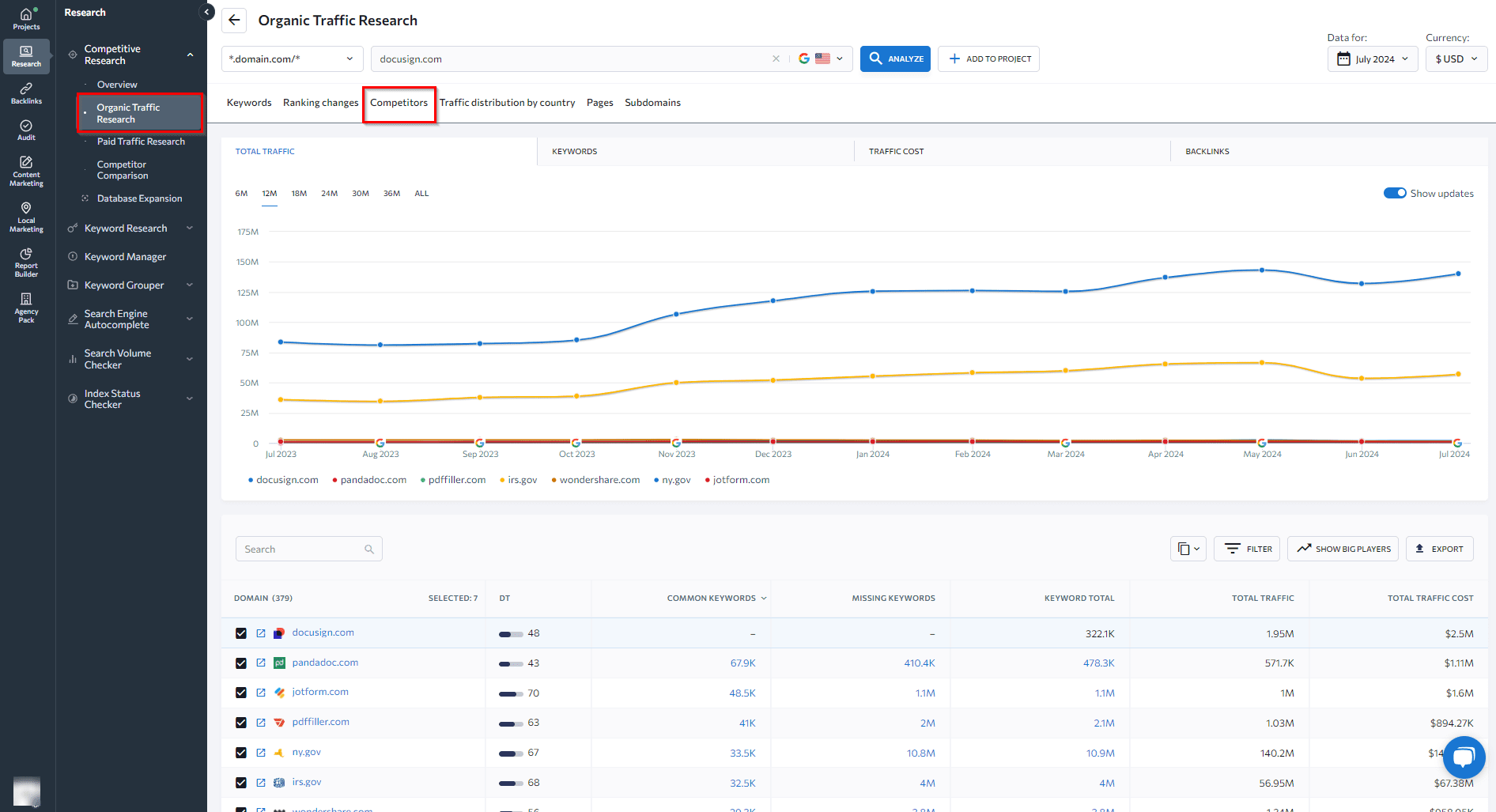Image resolution: width=1496 pixels, height=812 pixels.
Task: Open the Filter button
Action: click(x=1247, y=549)
